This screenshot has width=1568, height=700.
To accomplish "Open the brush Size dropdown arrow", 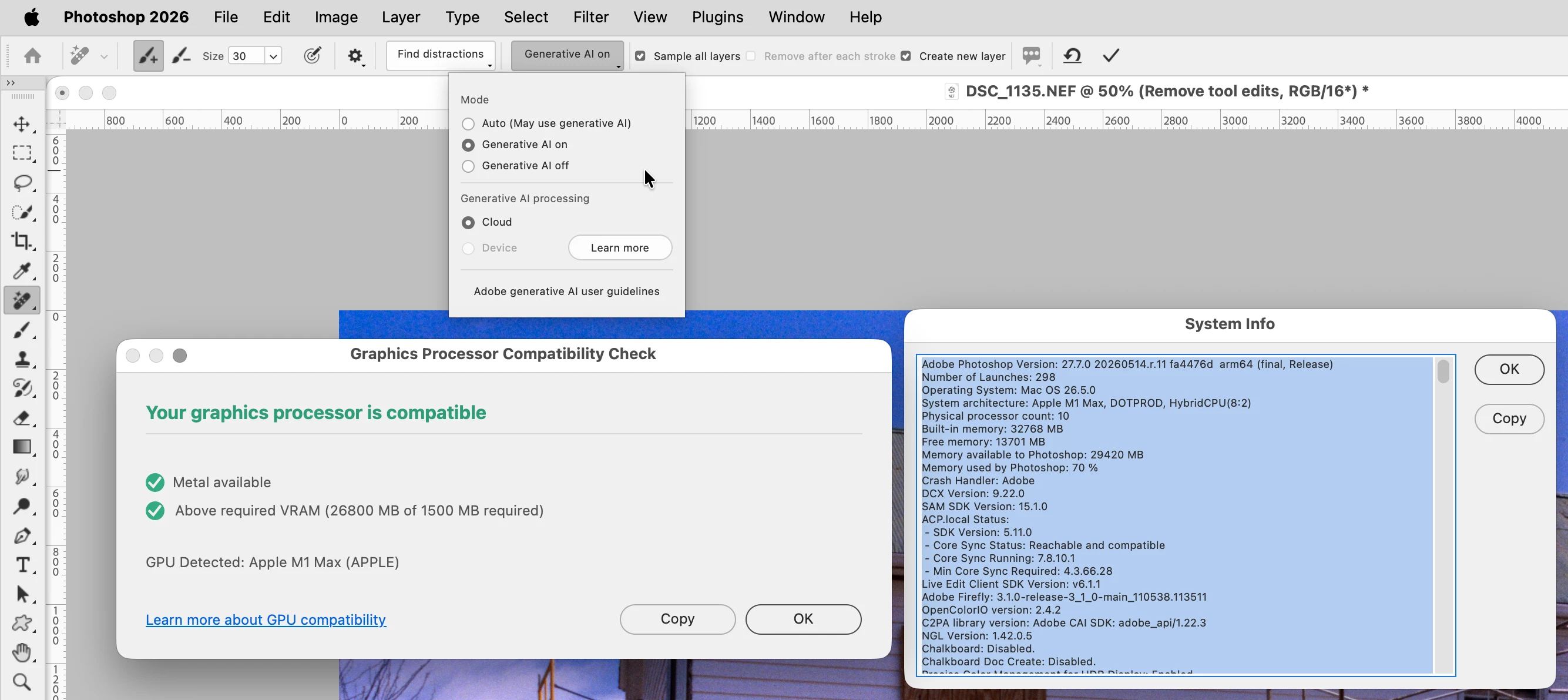I will tap(273, 56).
